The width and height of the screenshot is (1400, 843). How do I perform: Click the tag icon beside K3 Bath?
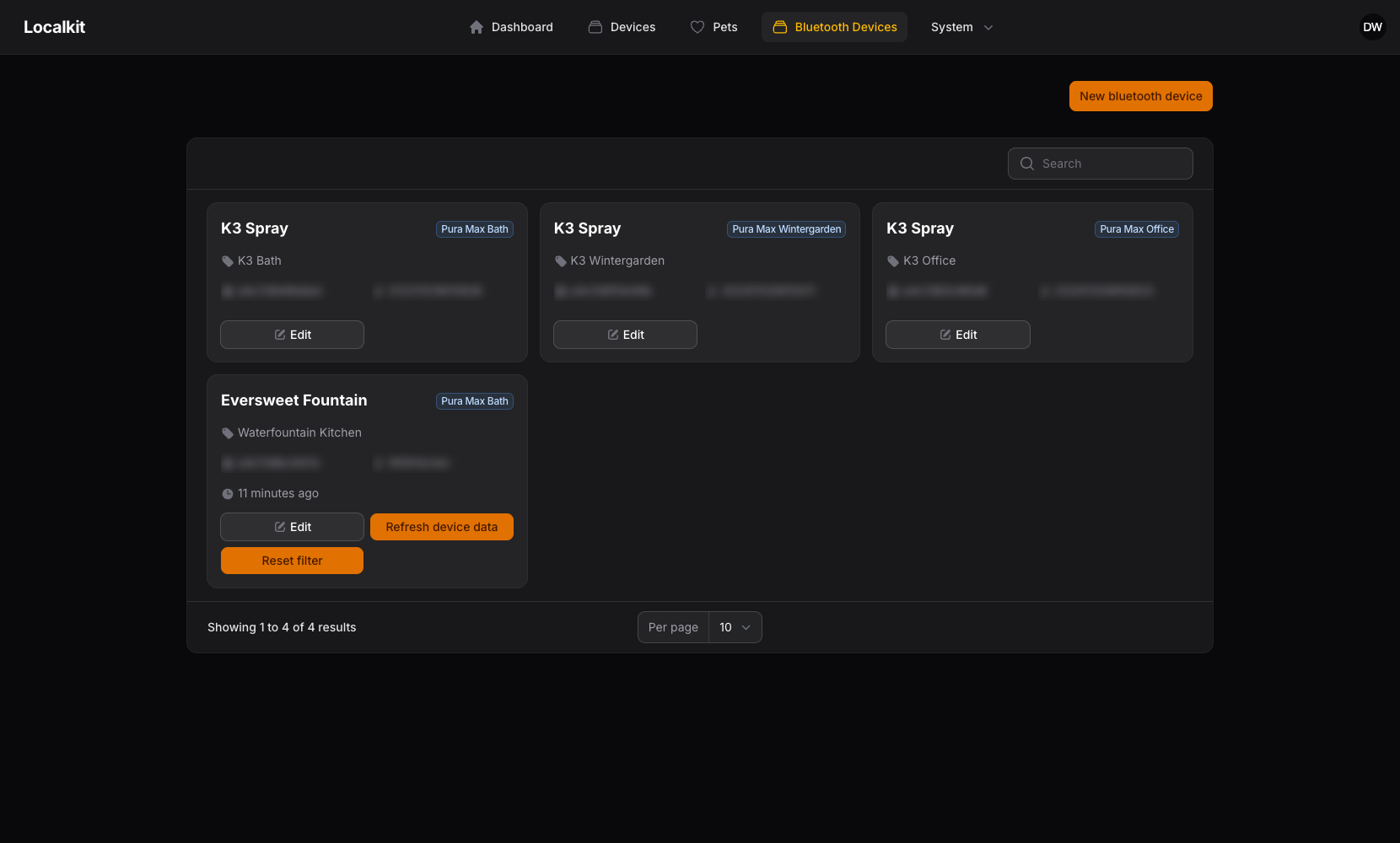pos(228,261)
